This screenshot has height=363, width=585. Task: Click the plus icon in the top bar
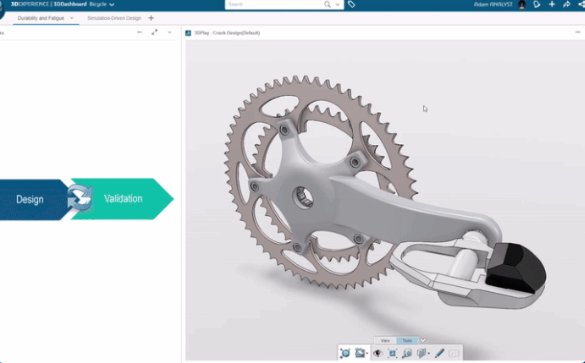click(x=552, y=4)
